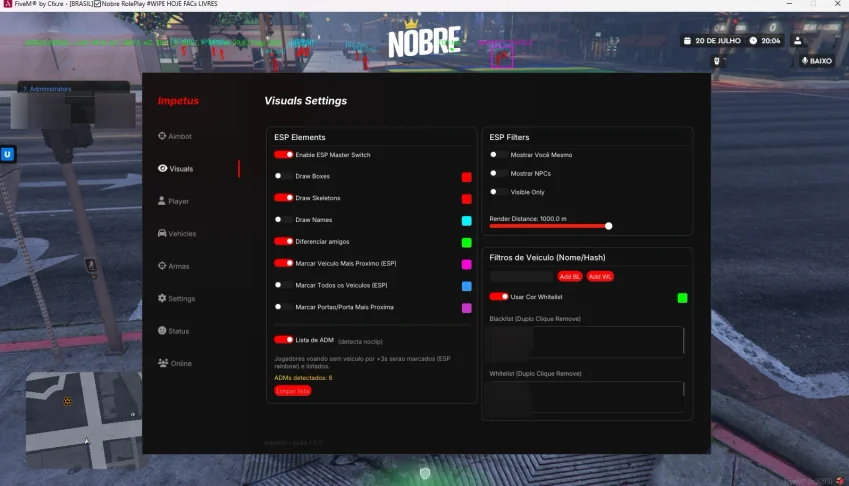Click the minimap in the lower-left corner
849x486 pixels.
pos(84,419)
